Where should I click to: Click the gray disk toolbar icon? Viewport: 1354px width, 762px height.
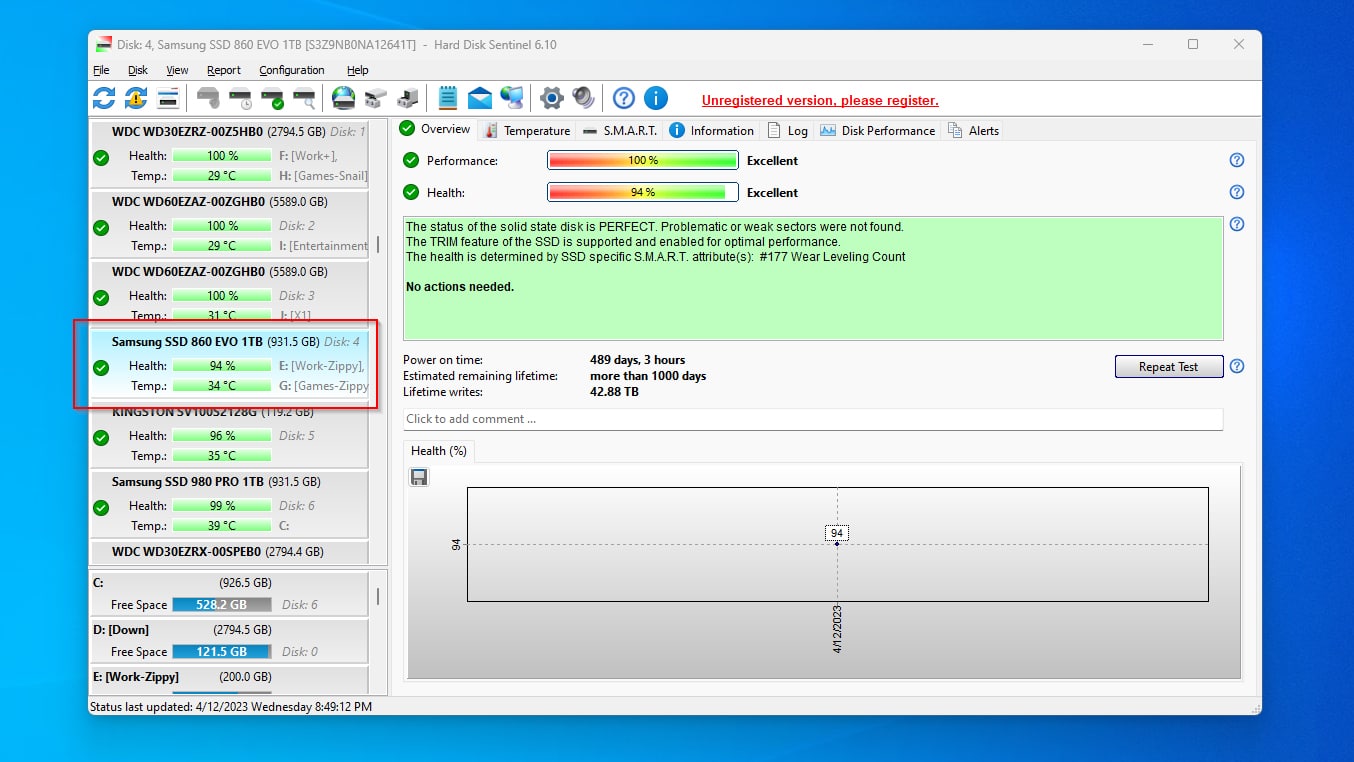click(x=208, y=98)
